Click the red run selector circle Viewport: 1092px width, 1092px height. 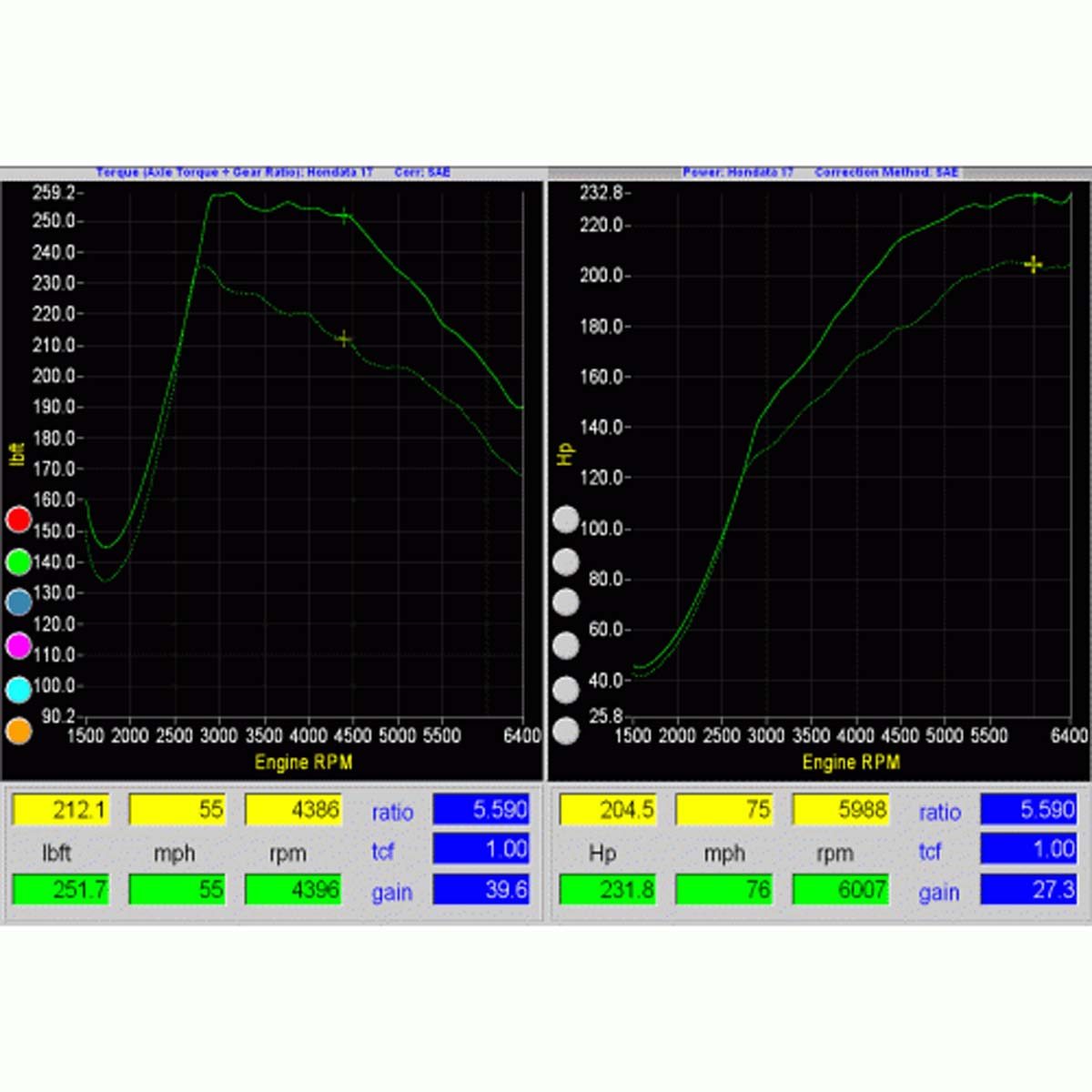click(18, 520)
